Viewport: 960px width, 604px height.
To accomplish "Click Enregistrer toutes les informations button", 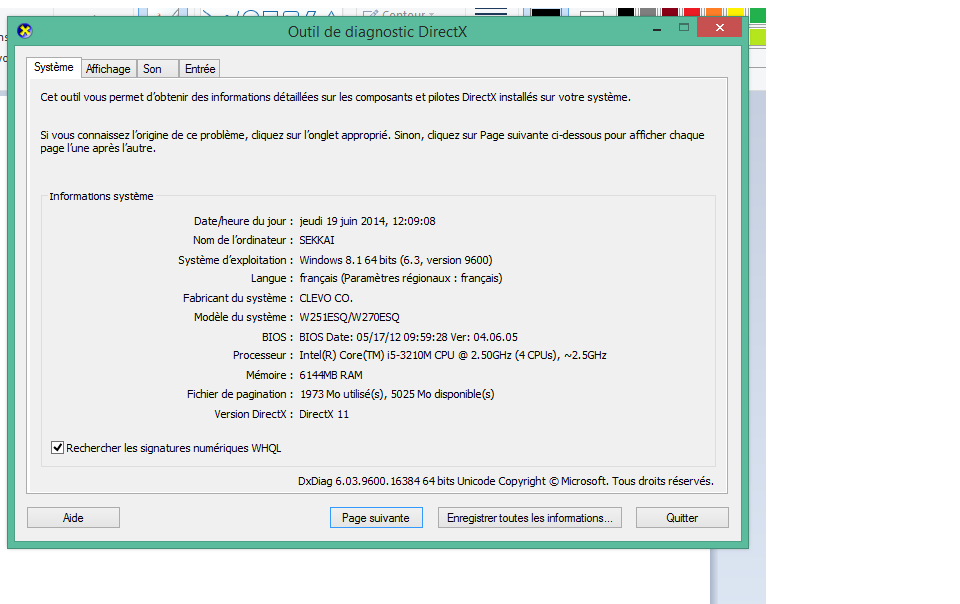I will click(530, 518).
